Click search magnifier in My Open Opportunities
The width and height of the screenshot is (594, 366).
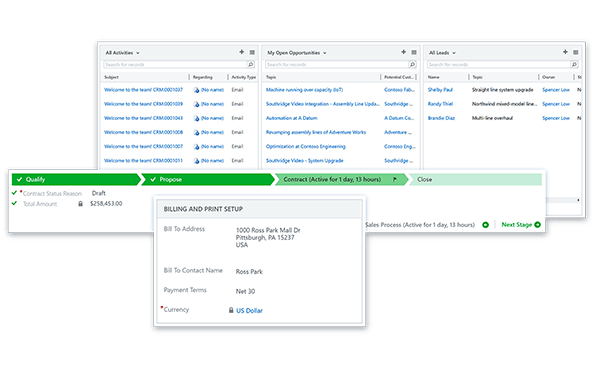tap(412, 64)
